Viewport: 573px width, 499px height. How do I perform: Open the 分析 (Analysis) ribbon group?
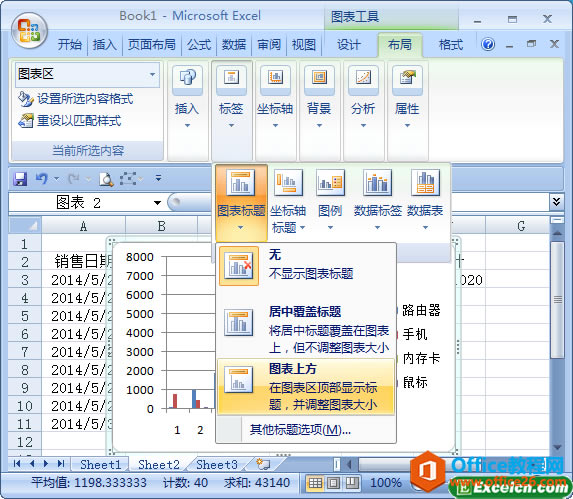(x=363, y=97)
